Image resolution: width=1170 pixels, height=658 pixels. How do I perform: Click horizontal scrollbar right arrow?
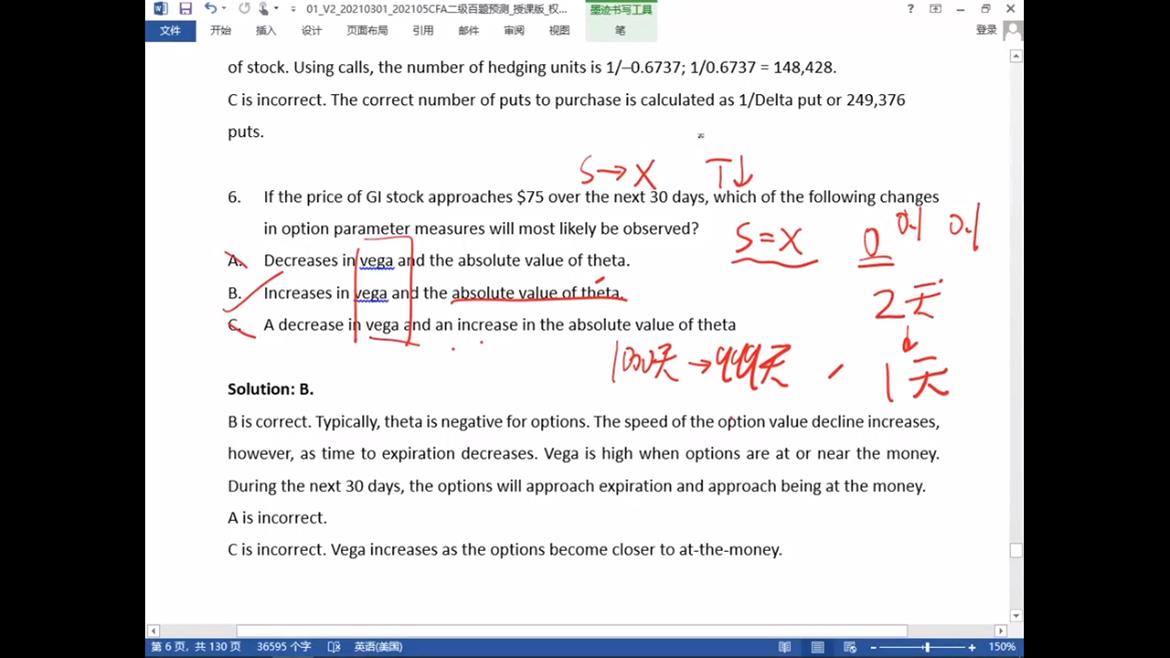(x=1001, y=631)
